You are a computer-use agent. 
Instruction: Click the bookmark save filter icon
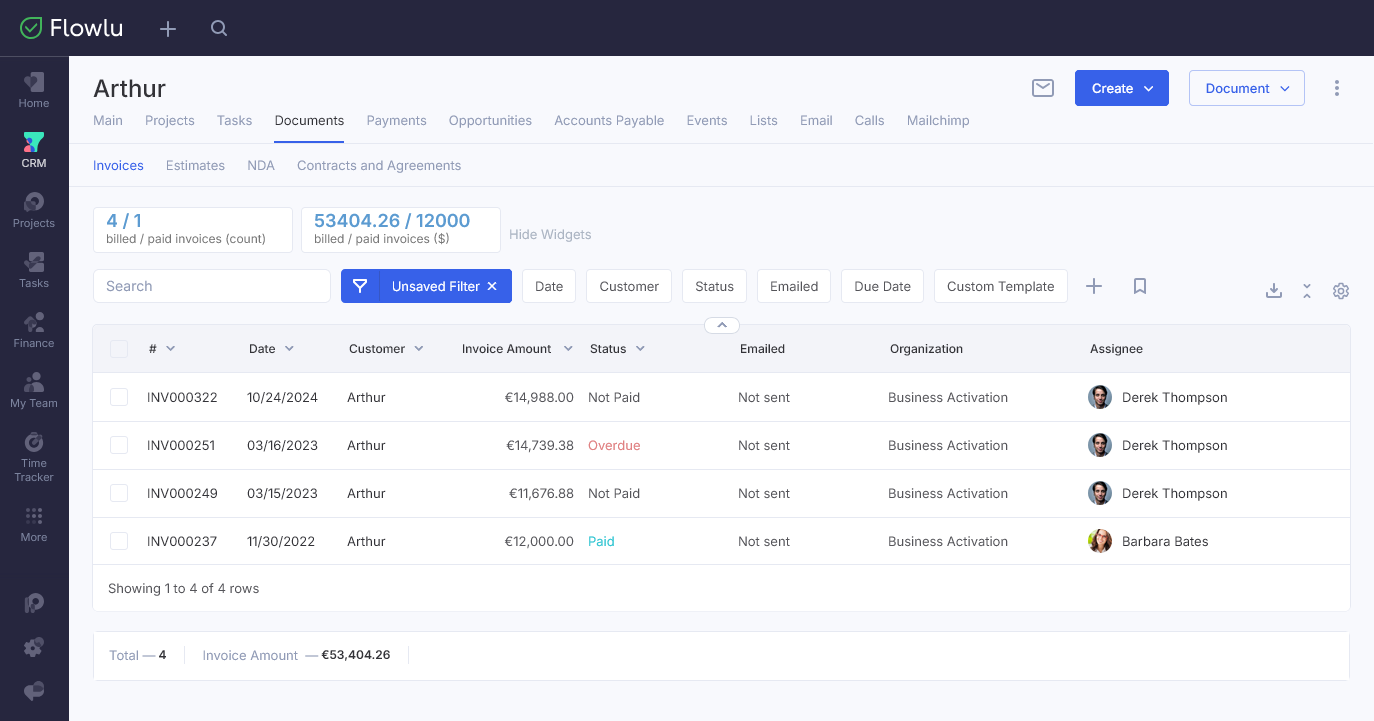[1139, 286]
